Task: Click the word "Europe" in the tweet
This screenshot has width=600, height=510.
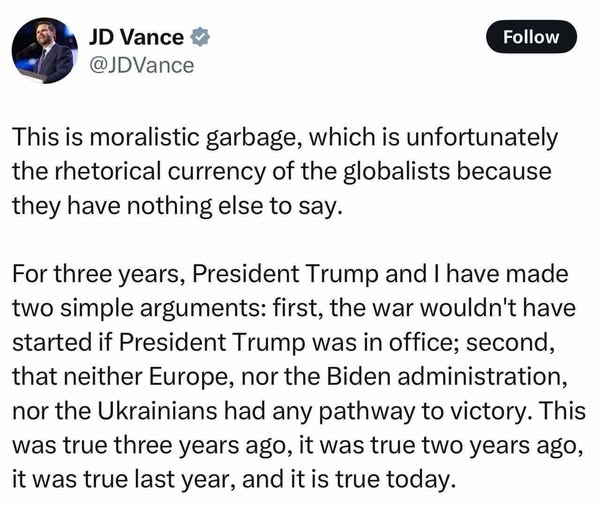Action: pyautogui.click(x=172, y=371)
